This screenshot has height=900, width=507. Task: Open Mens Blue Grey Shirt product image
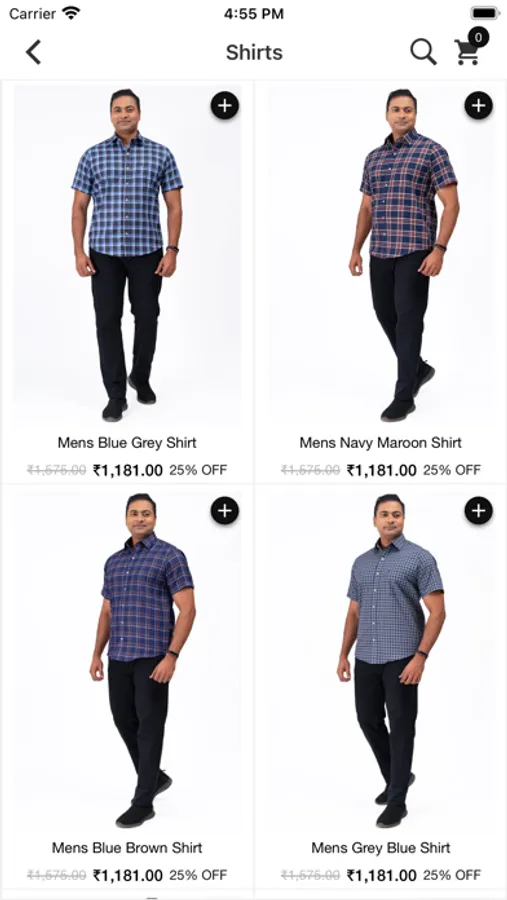127,257
